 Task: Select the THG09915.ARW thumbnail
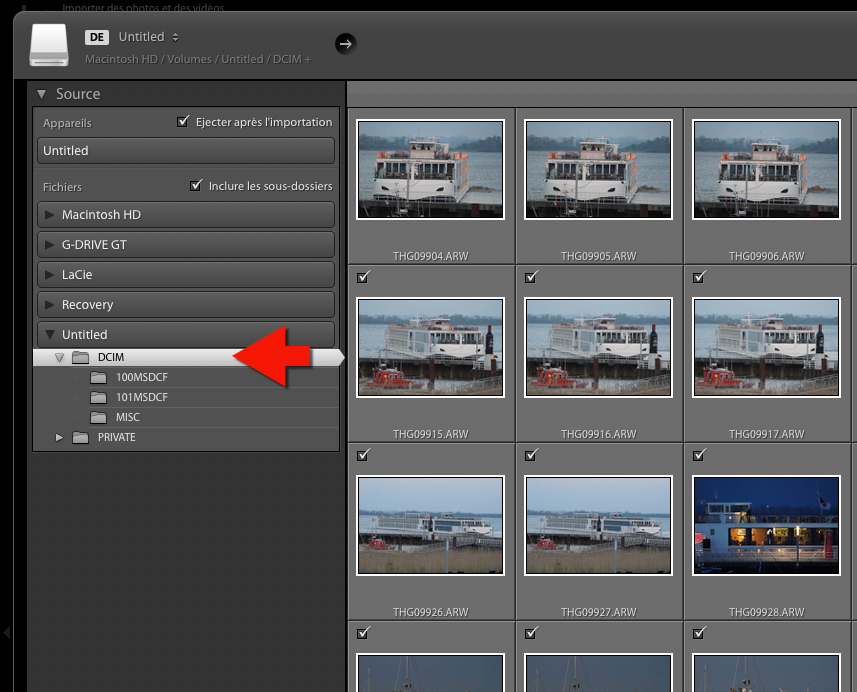pos(430,348)
